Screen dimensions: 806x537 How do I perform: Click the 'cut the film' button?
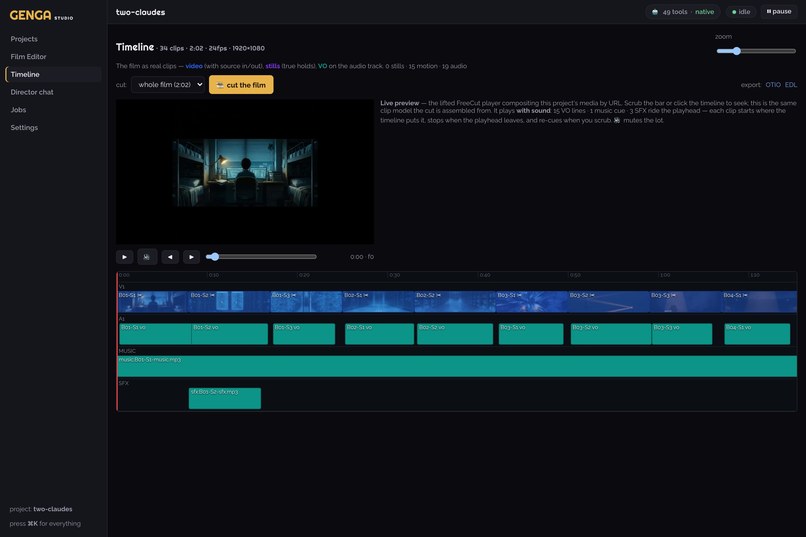tap(241, 85)
